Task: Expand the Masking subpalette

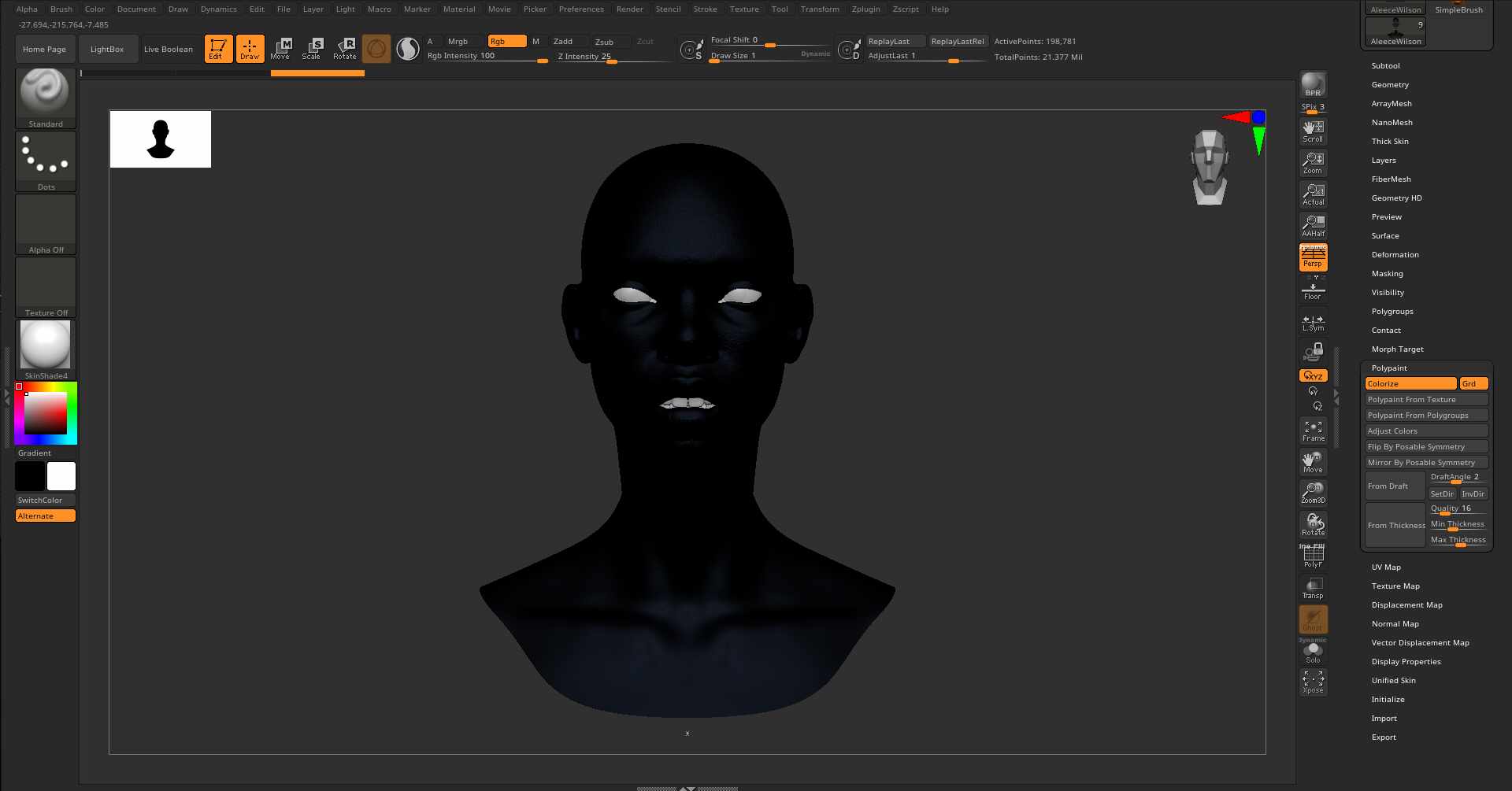Action: click(x=1387, y=274)
